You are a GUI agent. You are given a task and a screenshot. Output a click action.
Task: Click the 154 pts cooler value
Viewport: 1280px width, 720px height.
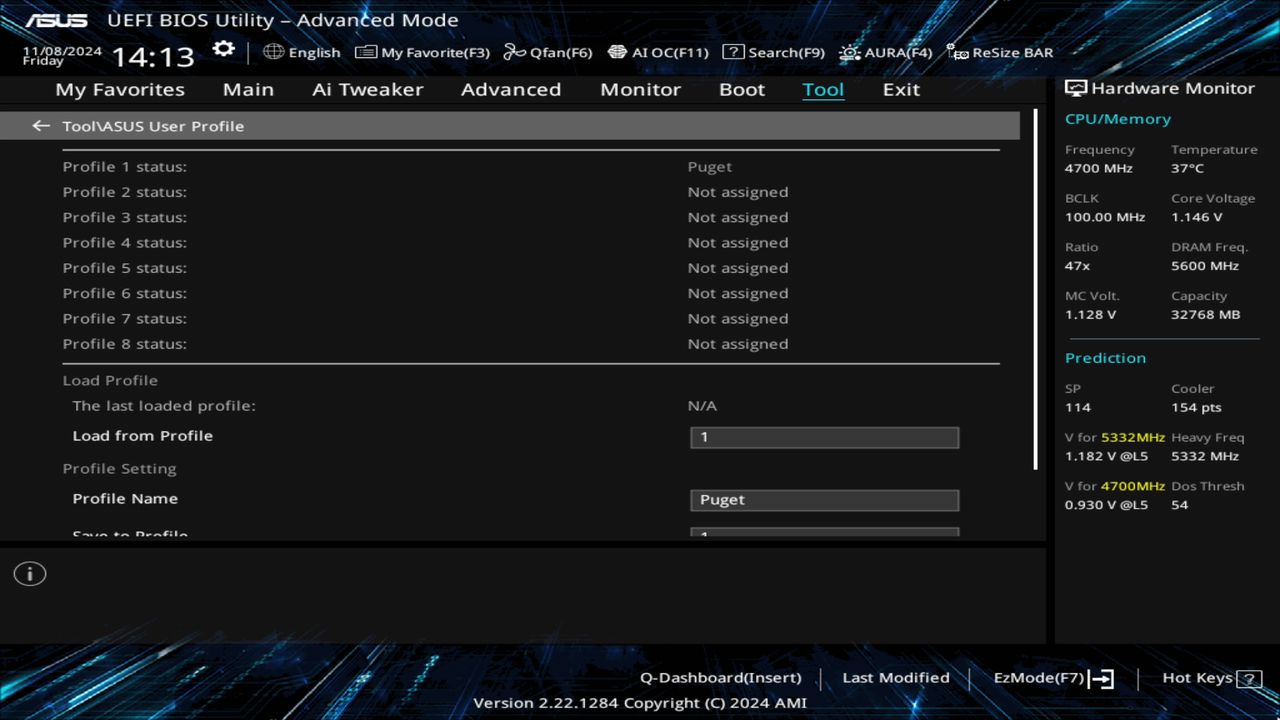(x=1196, y=408)
